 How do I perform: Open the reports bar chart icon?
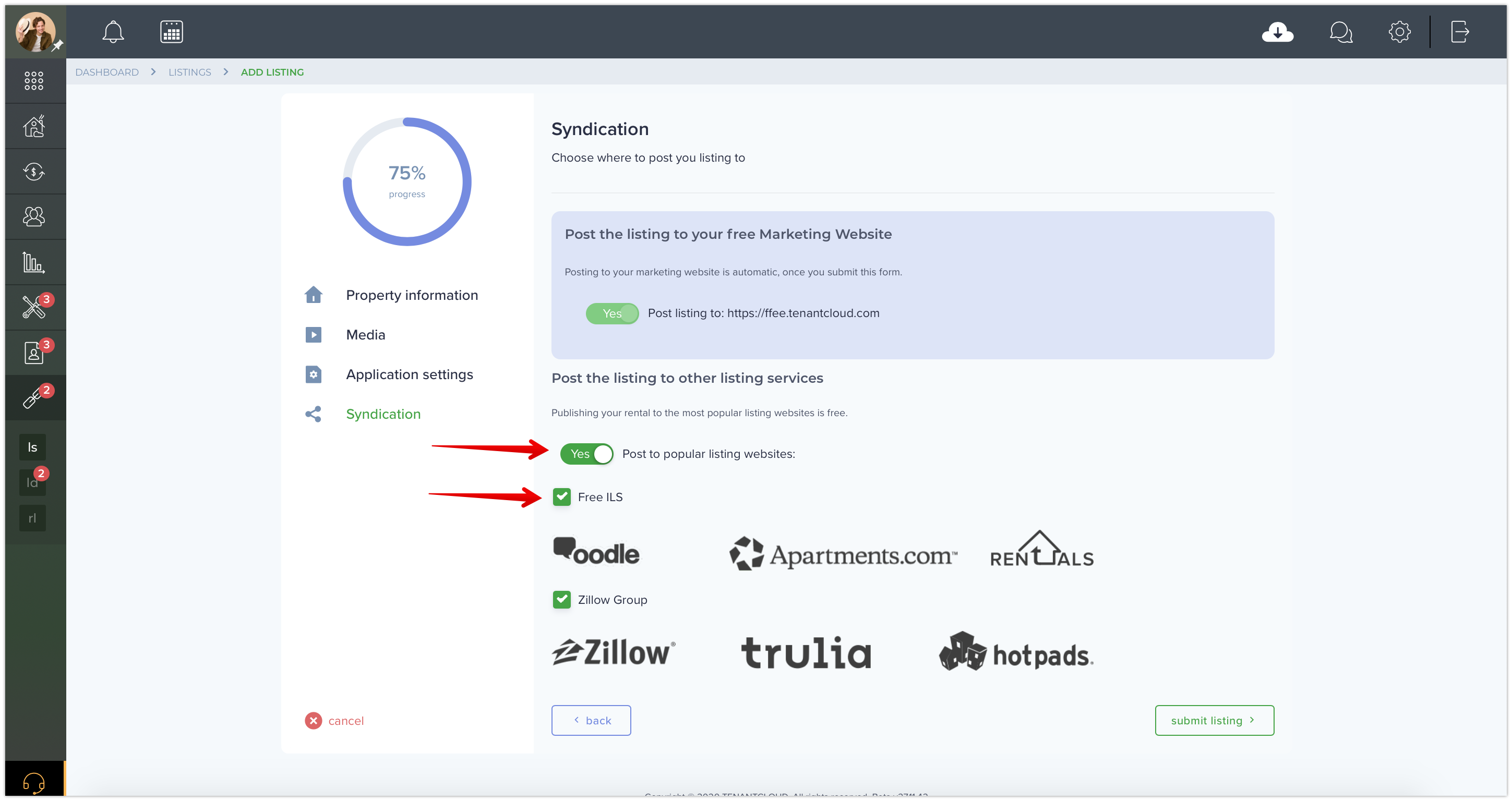pyautogui.click(x=34, y=262)
